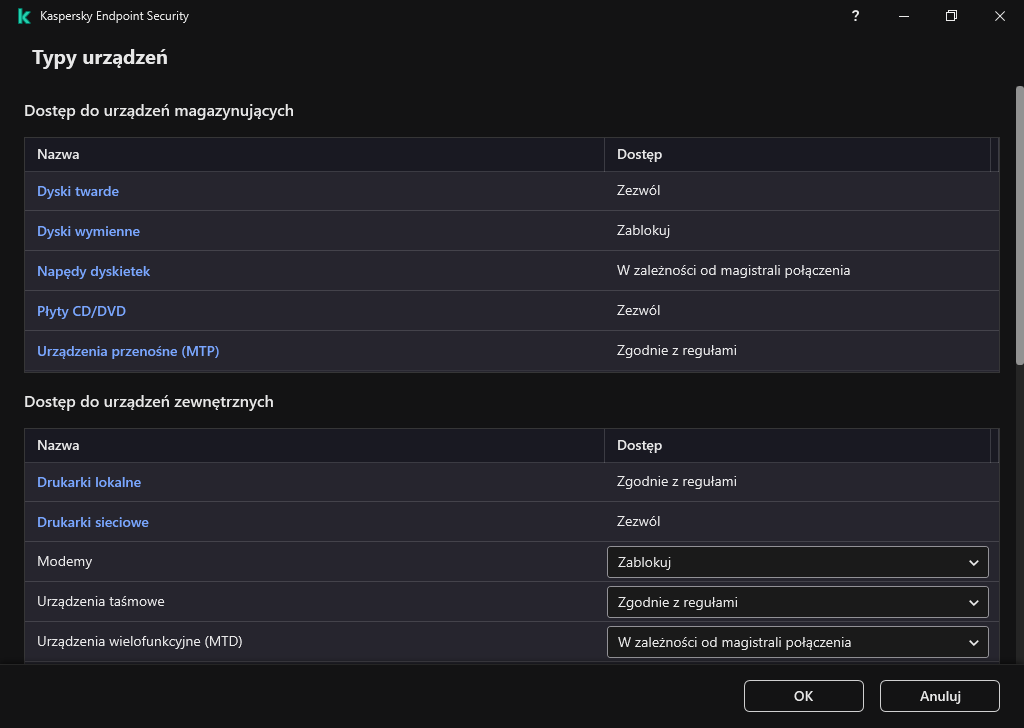Viewport: 1024px width, 728px height.
Task: Sort storage devices by Nazwa column header
Action: pos(58,155)
